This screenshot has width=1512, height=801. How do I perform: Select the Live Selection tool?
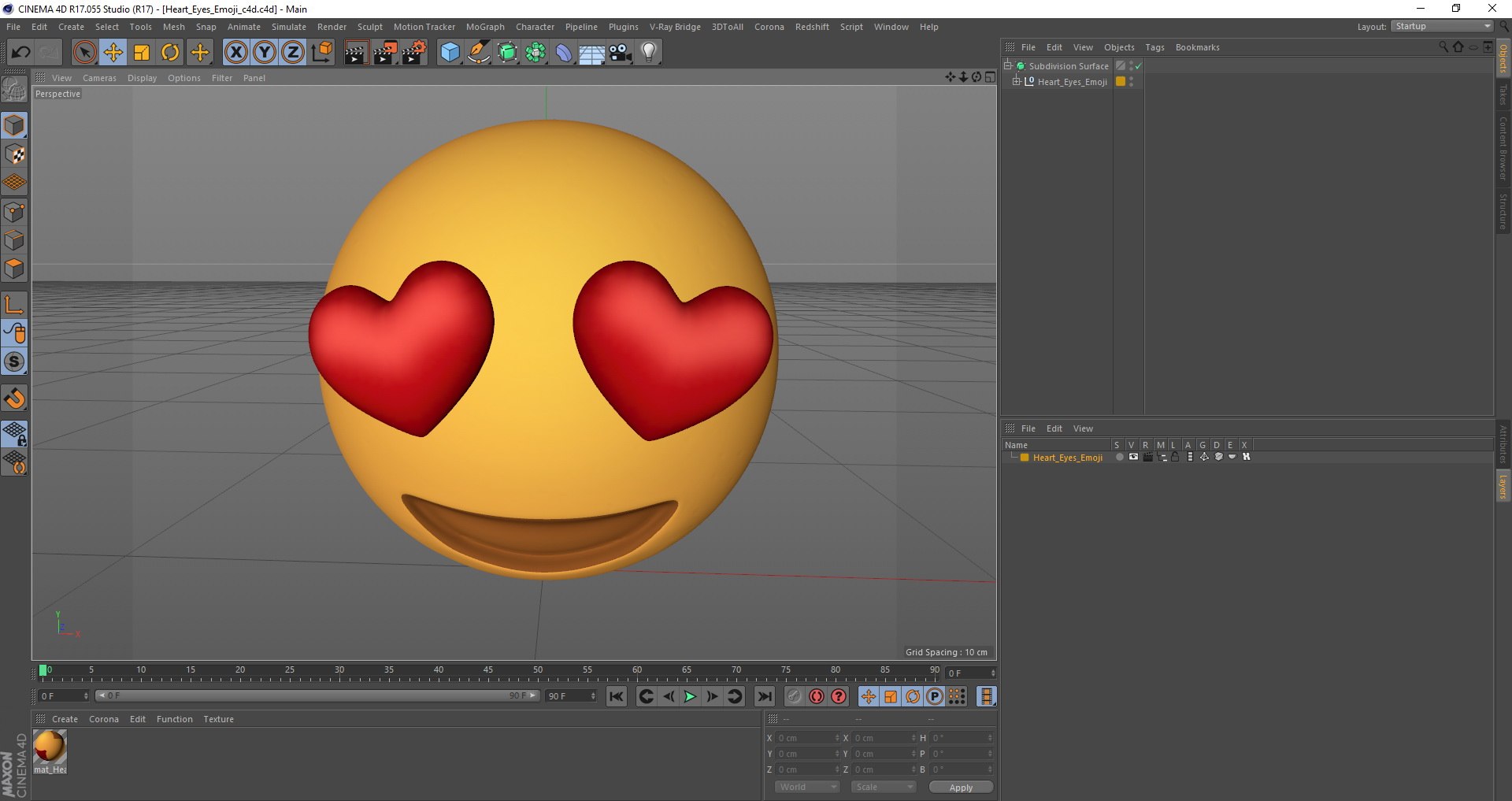(84, 53)
